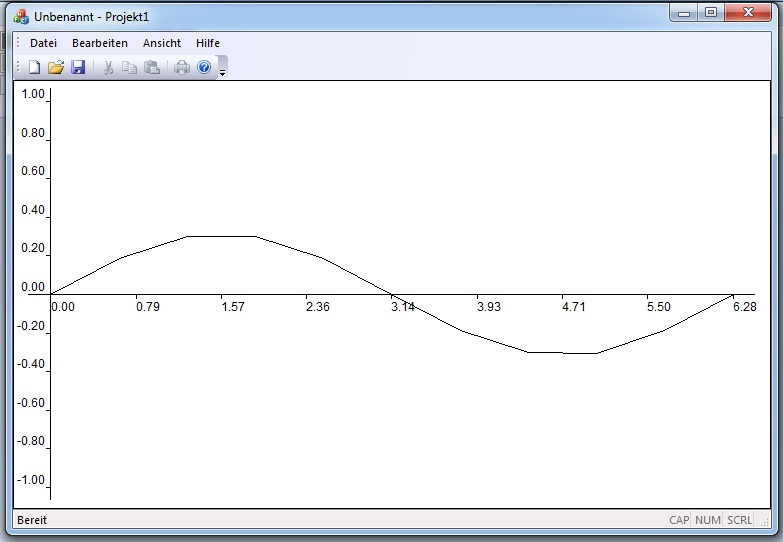783x542 pixels.
Task: Click the 0.20 y-axis label
Action: [33, 248]
